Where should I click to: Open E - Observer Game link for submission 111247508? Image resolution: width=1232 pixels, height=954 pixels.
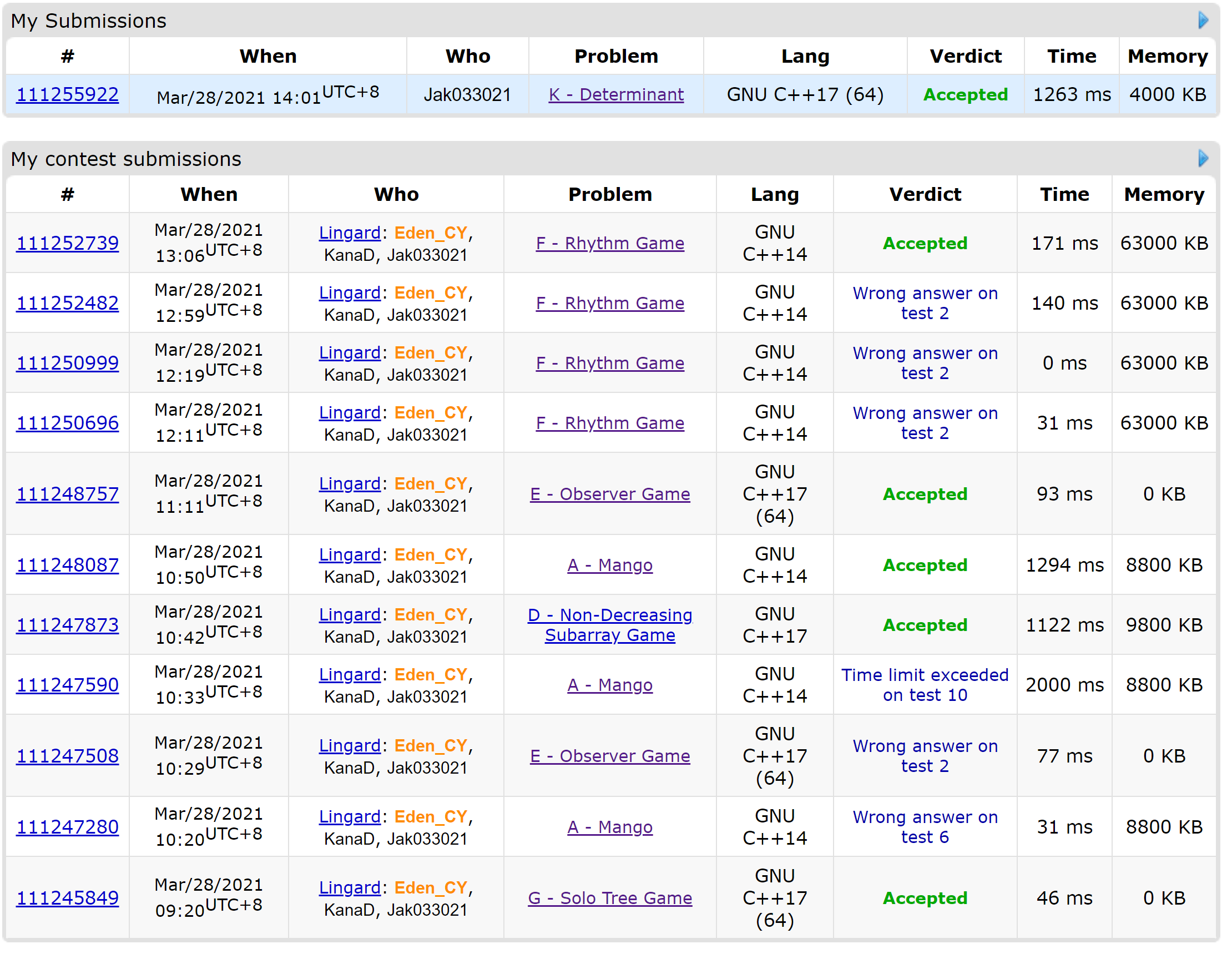610,755
